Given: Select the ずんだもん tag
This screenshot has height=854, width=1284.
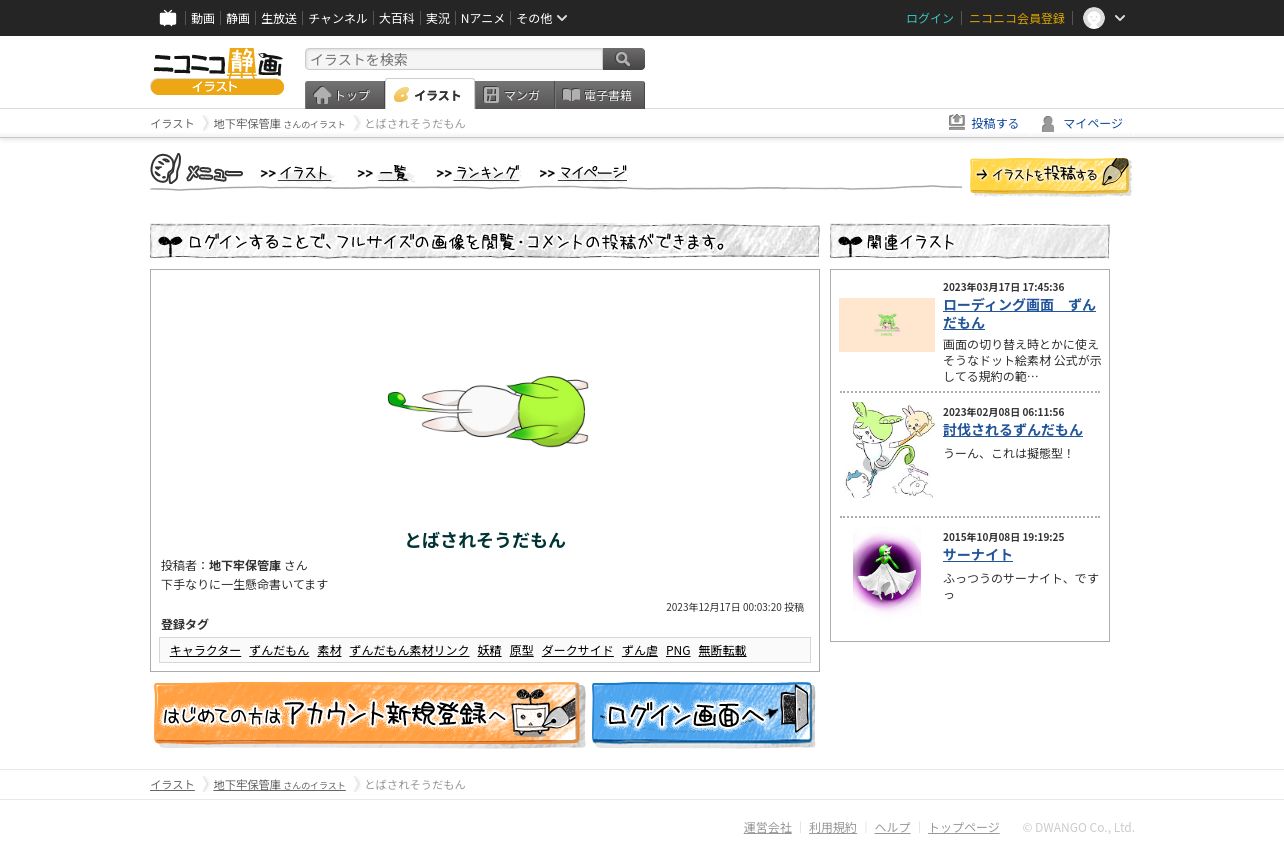Looking at the screenshot, I should point(279,650).
